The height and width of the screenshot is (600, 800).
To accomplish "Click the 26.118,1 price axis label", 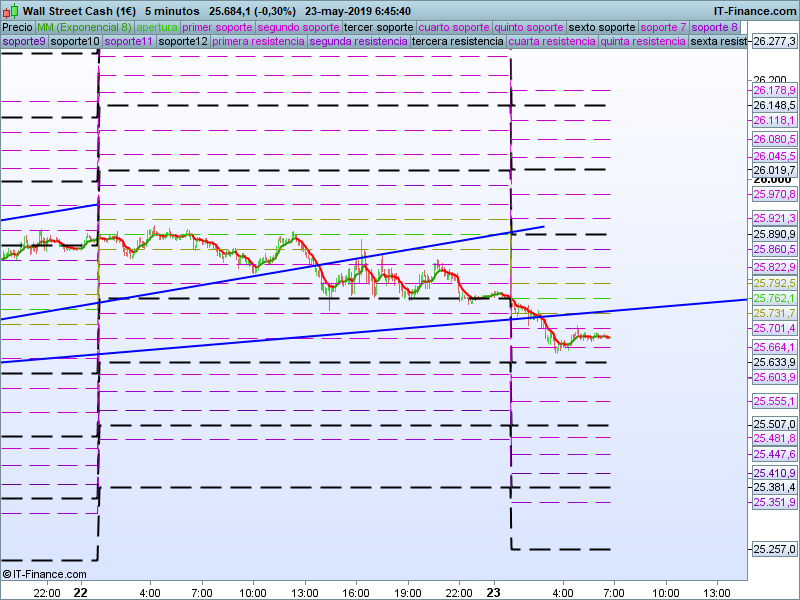I will coord(774,120).
